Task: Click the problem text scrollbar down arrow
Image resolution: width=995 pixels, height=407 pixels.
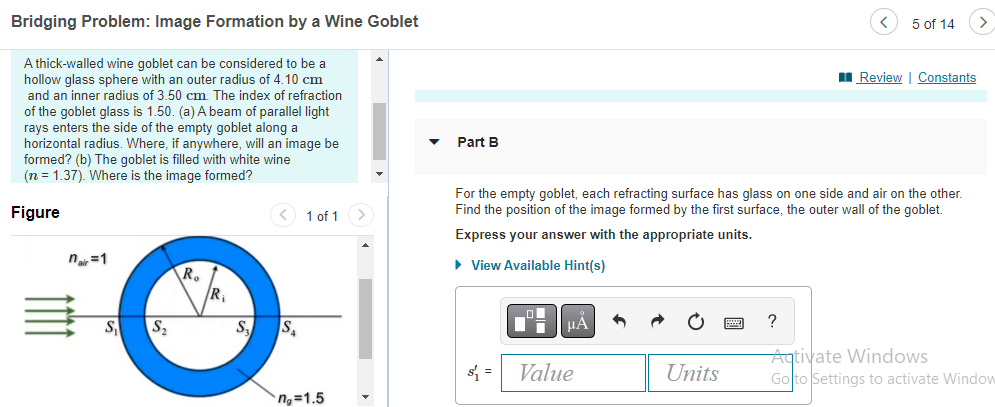Action: [x=379, y=174]
